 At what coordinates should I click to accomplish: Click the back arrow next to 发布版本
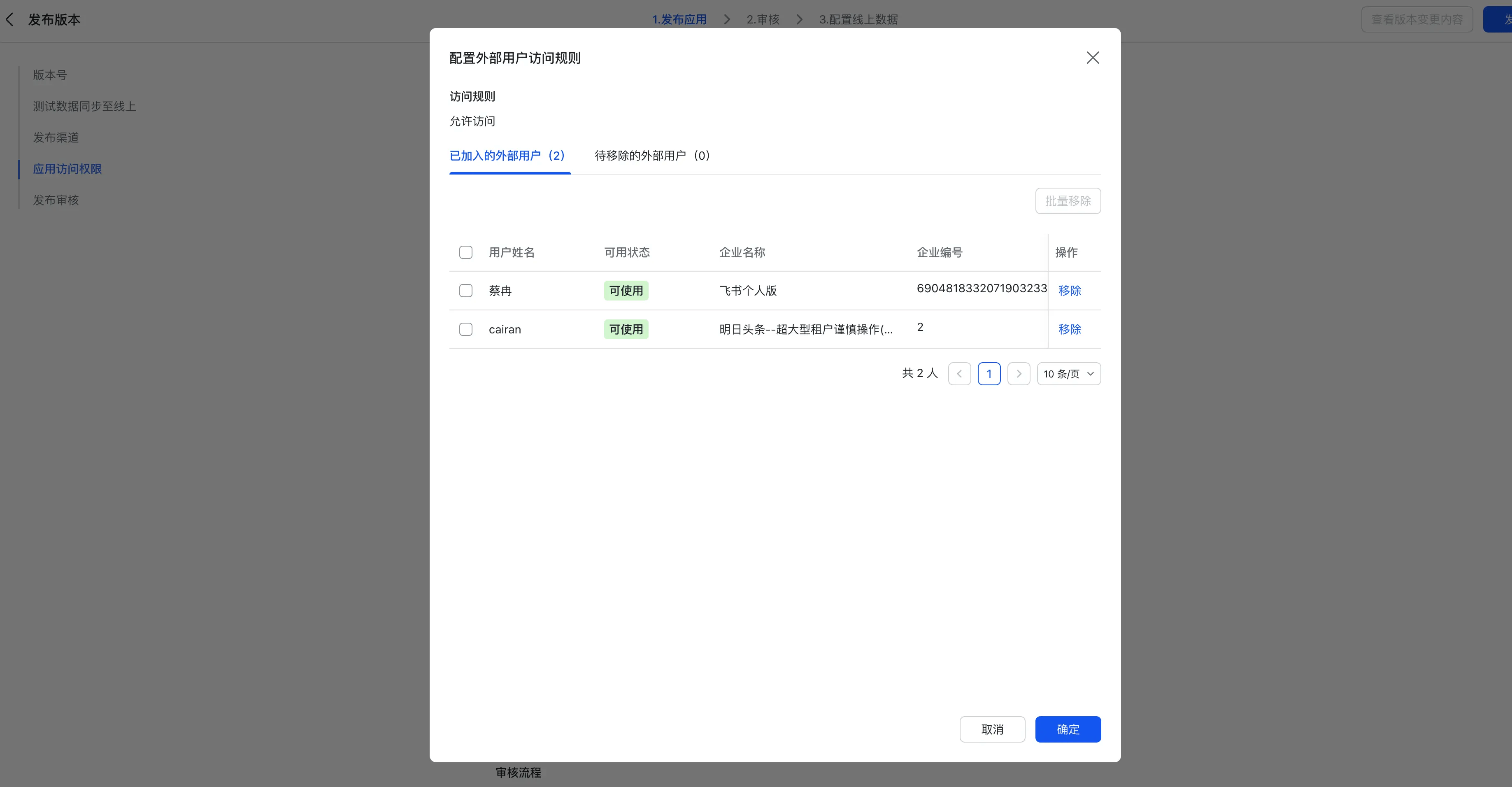(x=9, y=19)
